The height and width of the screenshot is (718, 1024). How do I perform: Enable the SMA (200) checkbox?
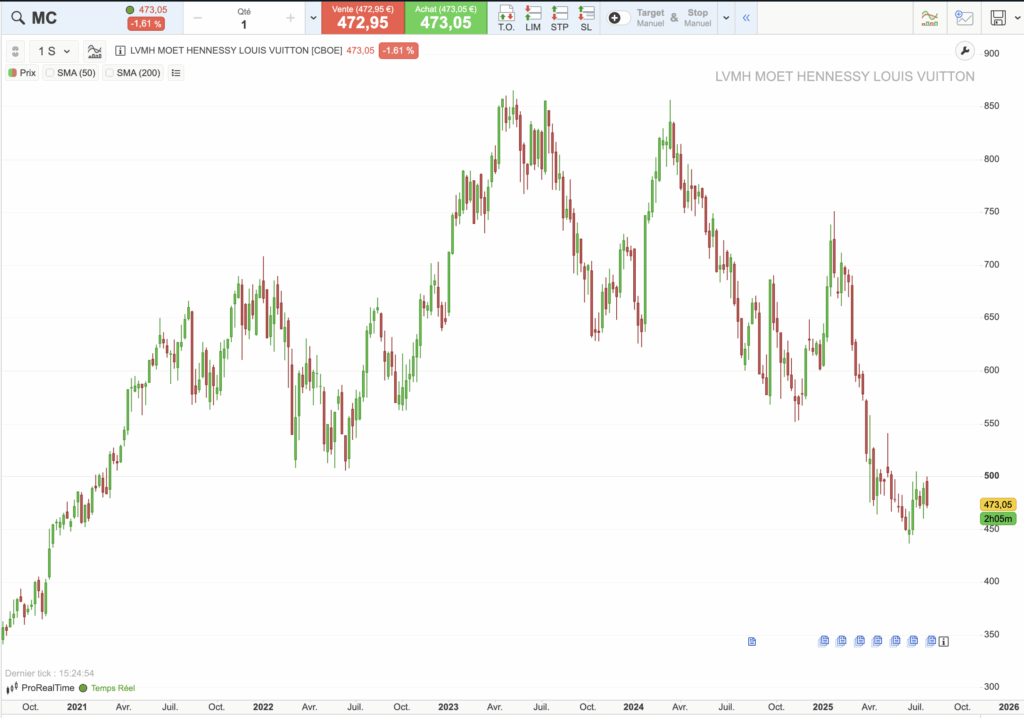pyautogui.click(x=110, y=73)
